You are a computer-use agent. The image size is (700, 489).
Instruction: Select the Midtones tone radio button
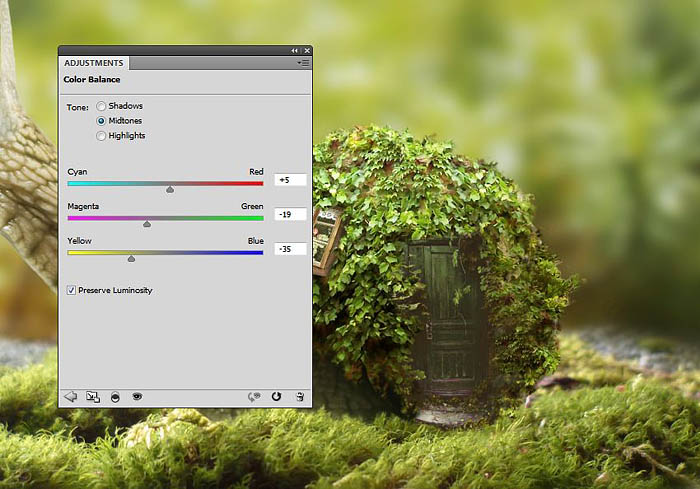point(101,121)
